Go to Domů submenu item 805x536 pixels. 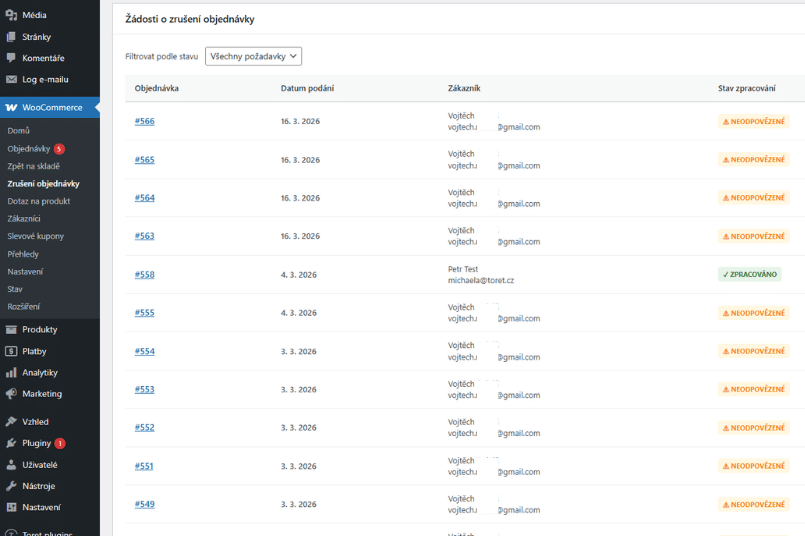pos(18,131)
